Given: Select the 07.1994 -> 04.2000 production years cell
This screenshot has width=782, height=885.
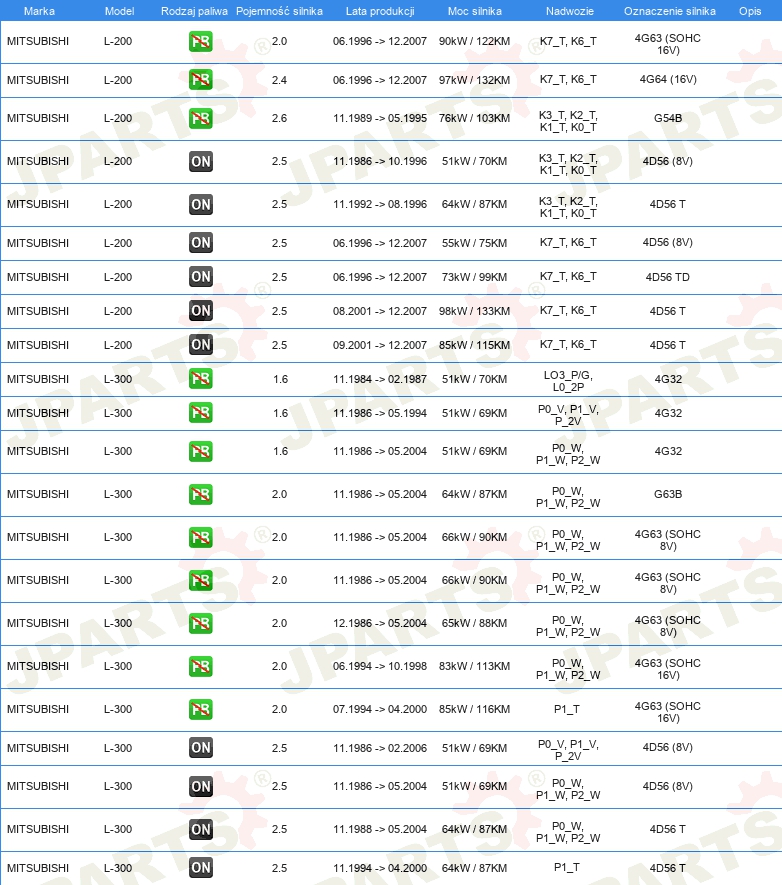Looking at the screenshot, I should (x=380, y=709).
